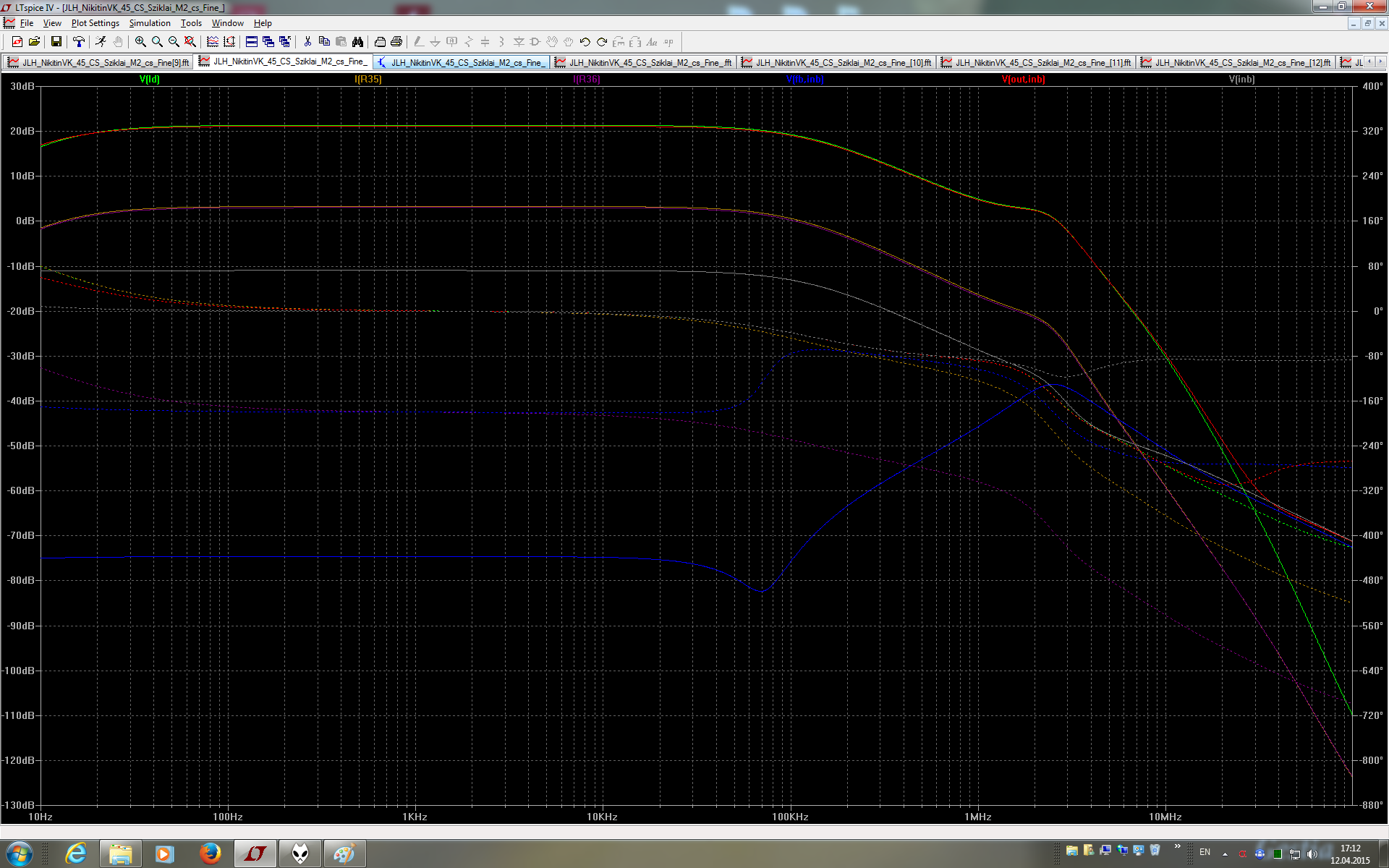Click the Copy toolbar icon
Image resolution: width=1389 pixels, height=868 pixels.
pos(324,42)
